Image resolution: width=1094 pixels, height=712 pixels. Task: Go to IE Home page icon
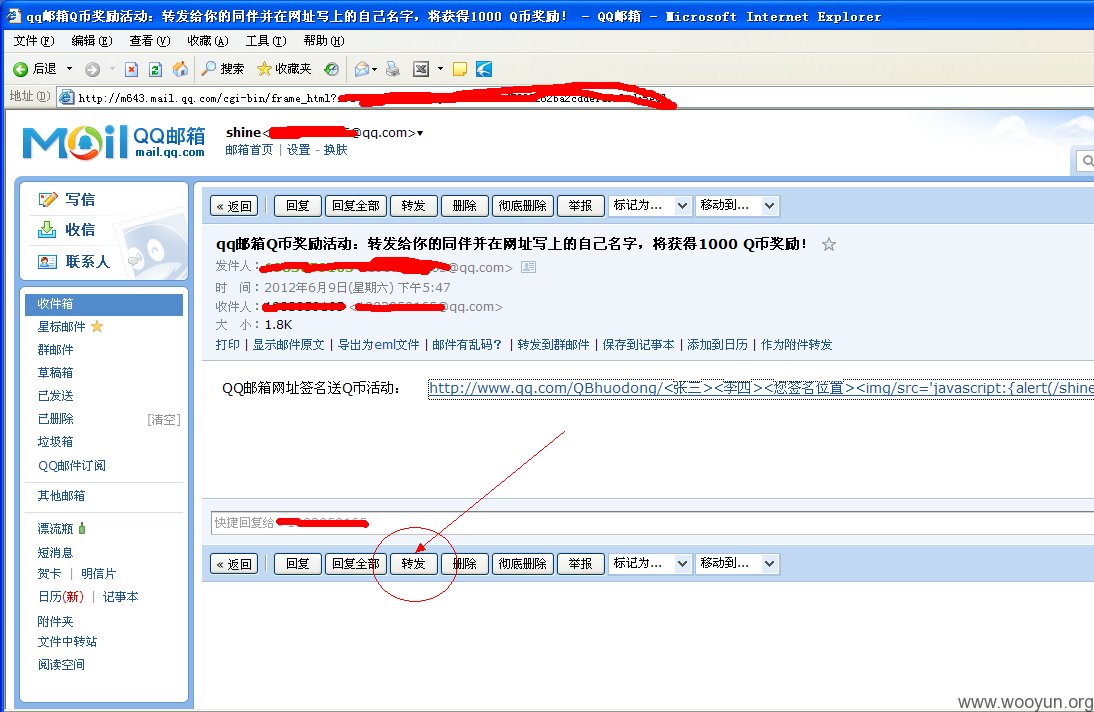180,68
